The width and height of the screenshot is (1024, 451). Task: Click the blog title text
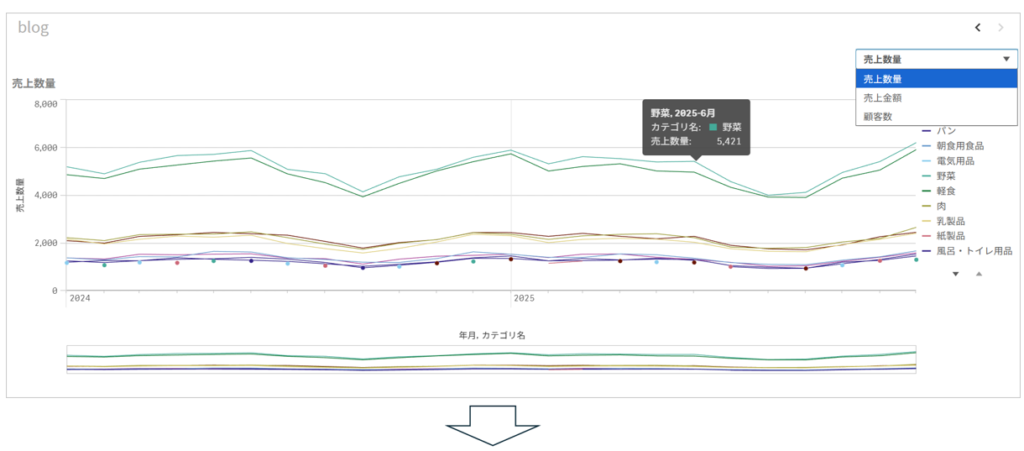tap(33, 28)
